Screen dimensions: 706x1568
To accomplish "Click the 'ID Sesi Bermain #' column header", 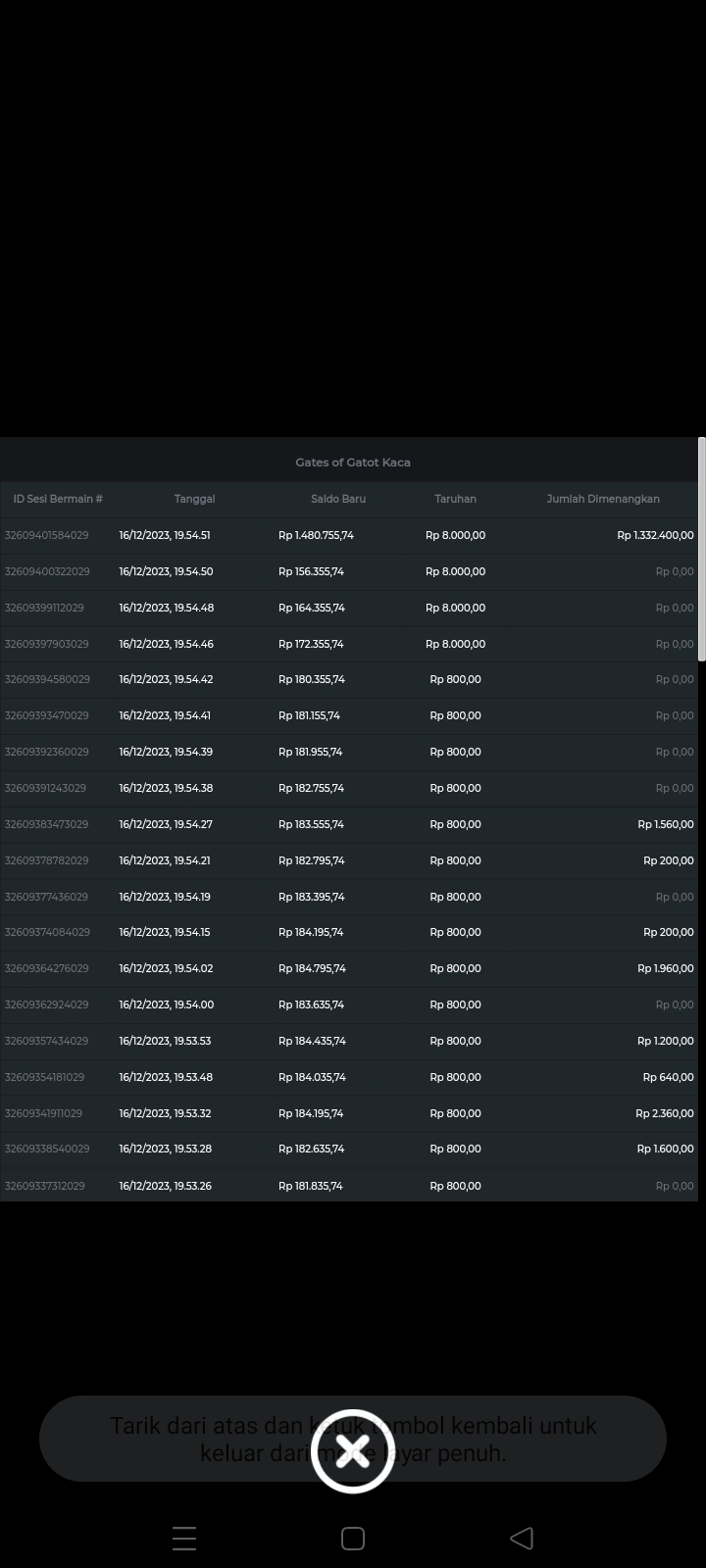I will pyautogui.click(x=58, y=499).
